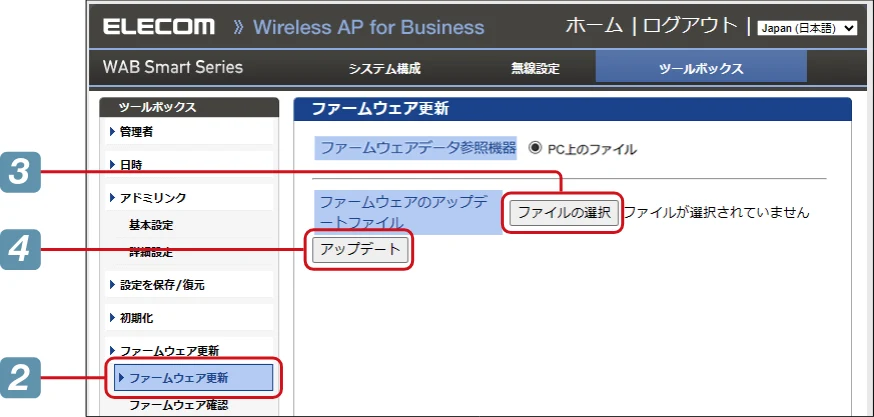
Task: Open the ホーム link
Action: (594, 26)
